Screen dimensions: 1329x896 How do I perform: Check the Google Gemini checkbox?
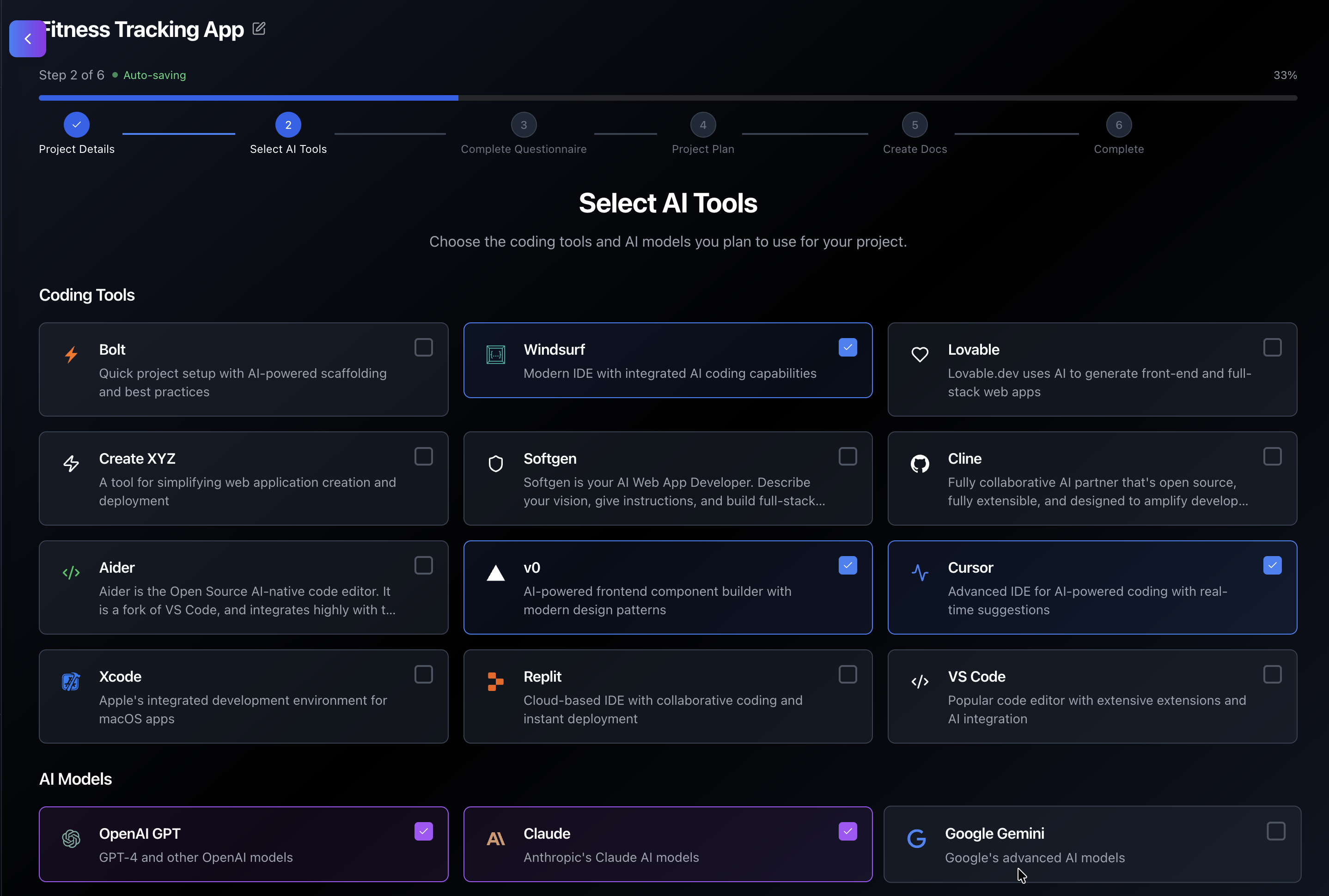pos(1276,831)
